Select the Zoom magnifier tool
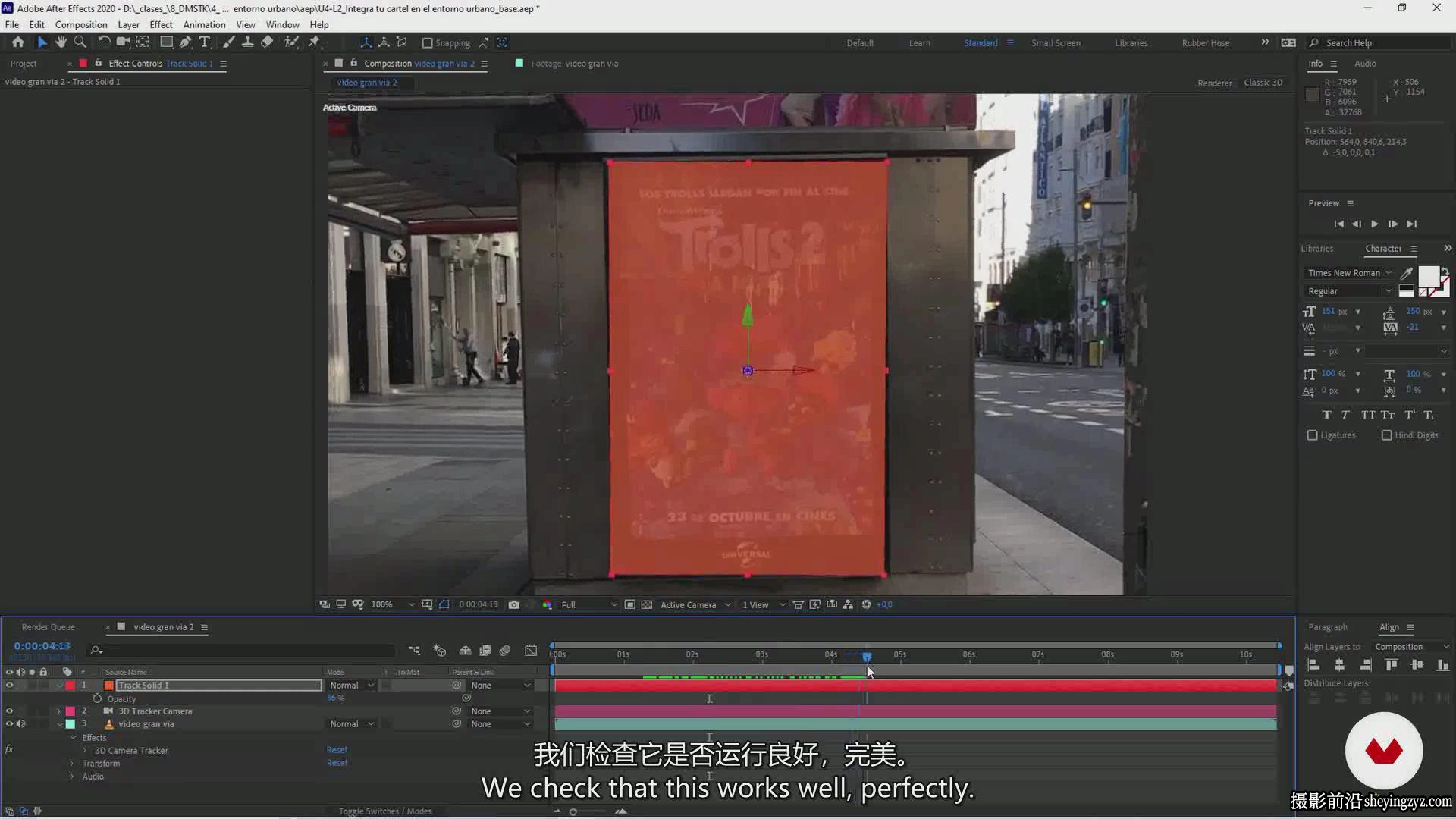 pos(80,42)
